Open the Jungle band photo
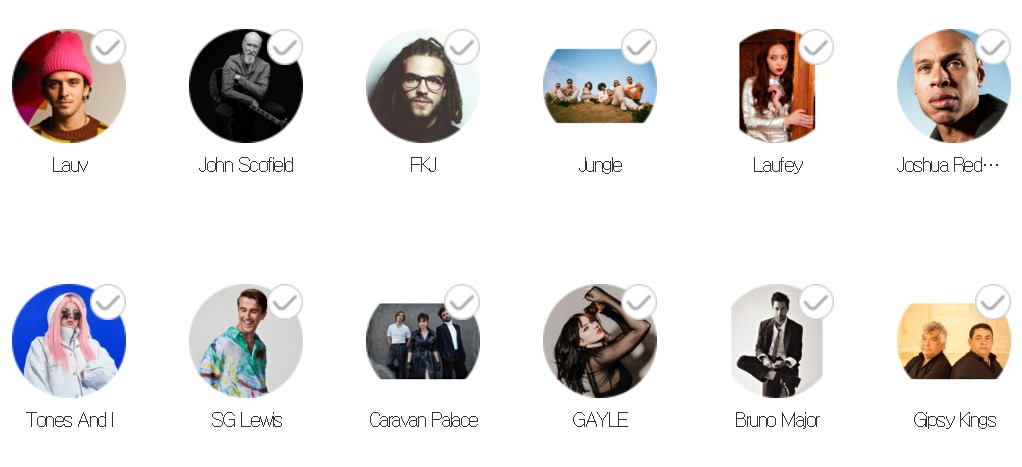This screenshot has width=1022, height=467. point(600,86)
